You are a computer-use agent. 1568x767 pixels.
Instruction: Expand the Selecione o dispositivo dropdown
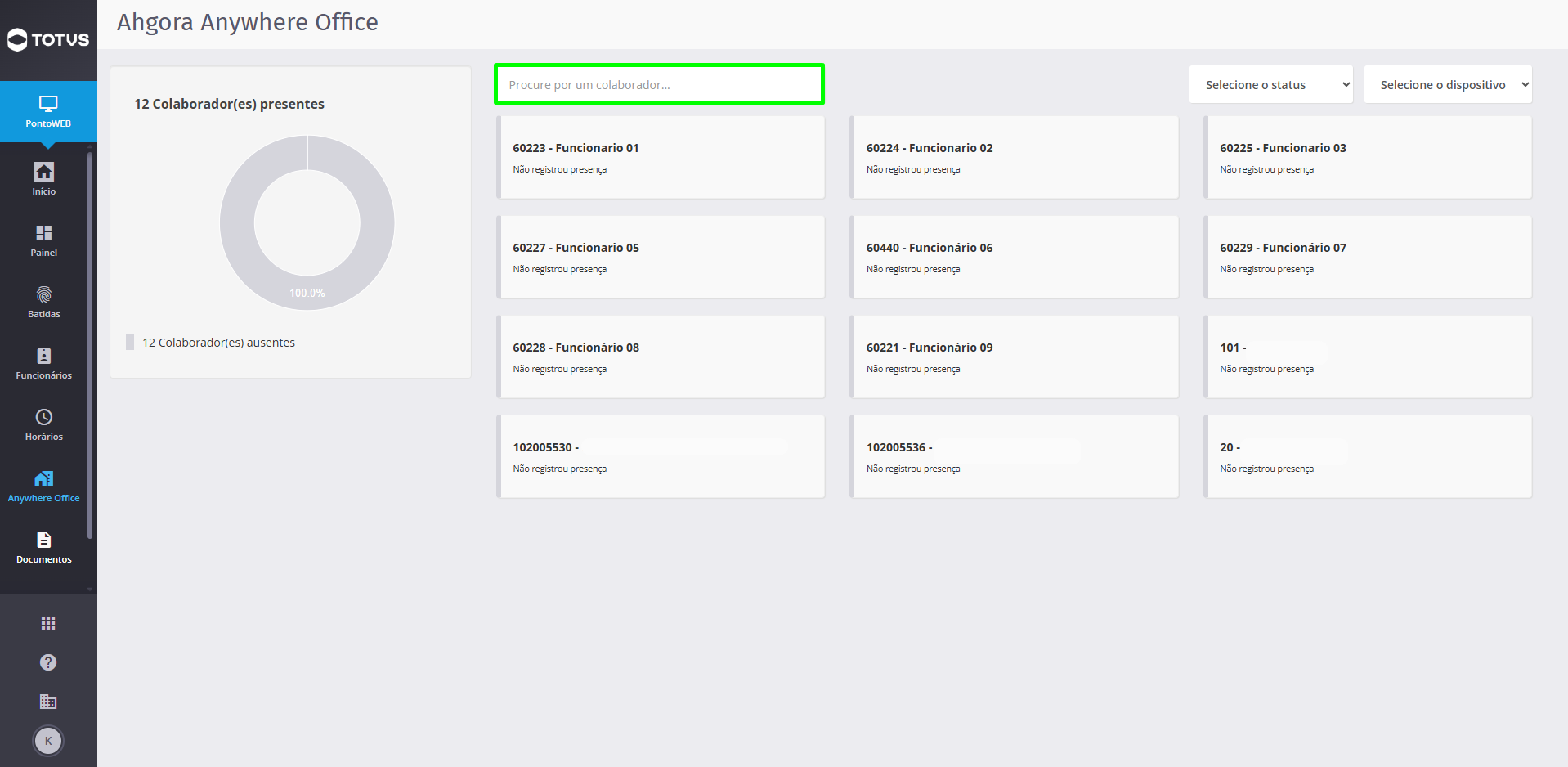tap(1448, 84)
